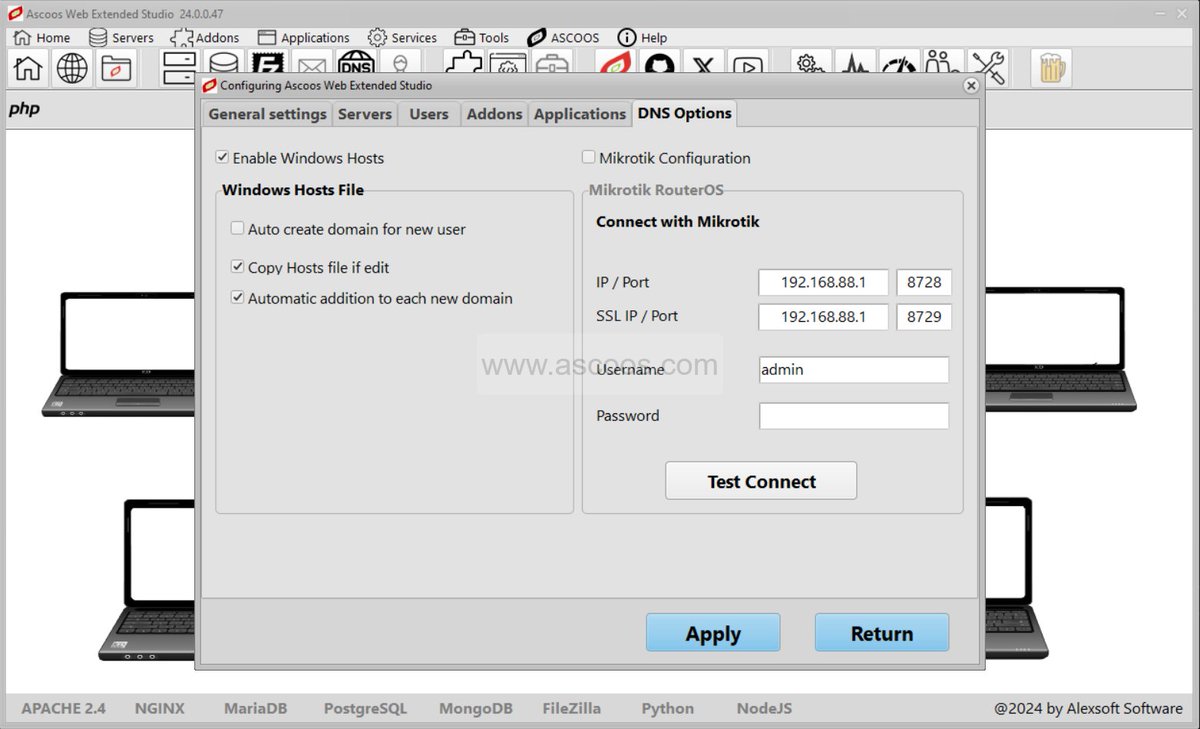
Task: Select the DNS Options tab
Action: [685, 113]
